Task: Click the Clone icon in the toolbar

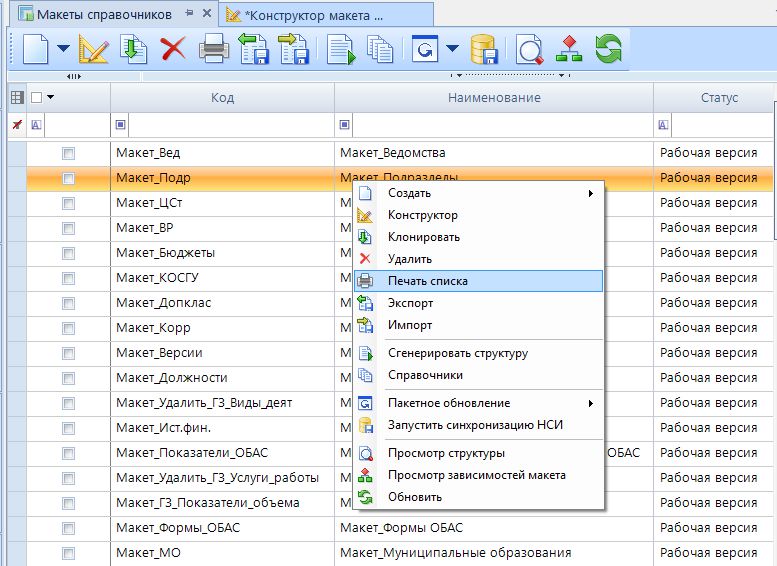Action: point(133,48)
